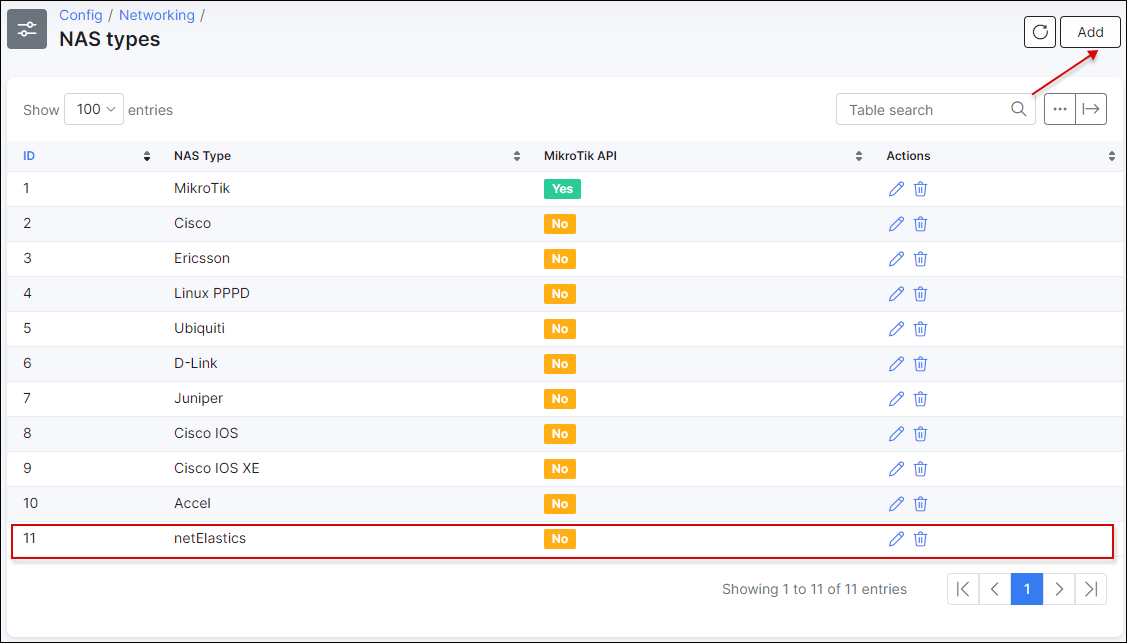
Task: Click the netElastics name cell
Action: (x=210, y=538)
